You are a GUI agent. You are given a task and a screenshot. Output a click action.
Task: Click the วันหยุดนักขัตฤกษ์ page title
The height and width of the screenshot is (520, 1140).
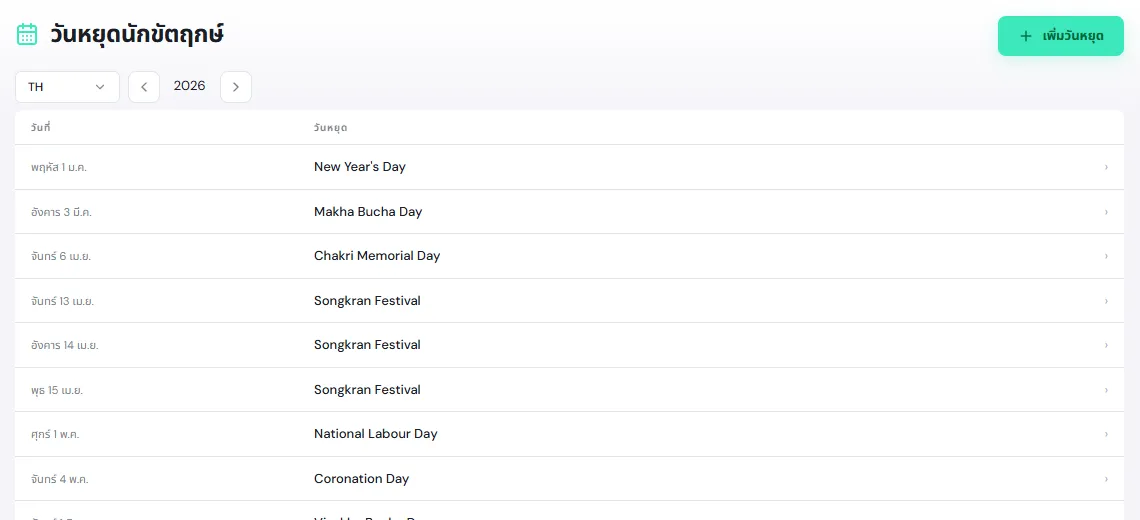pyautogui.click(x=137, y=34)
